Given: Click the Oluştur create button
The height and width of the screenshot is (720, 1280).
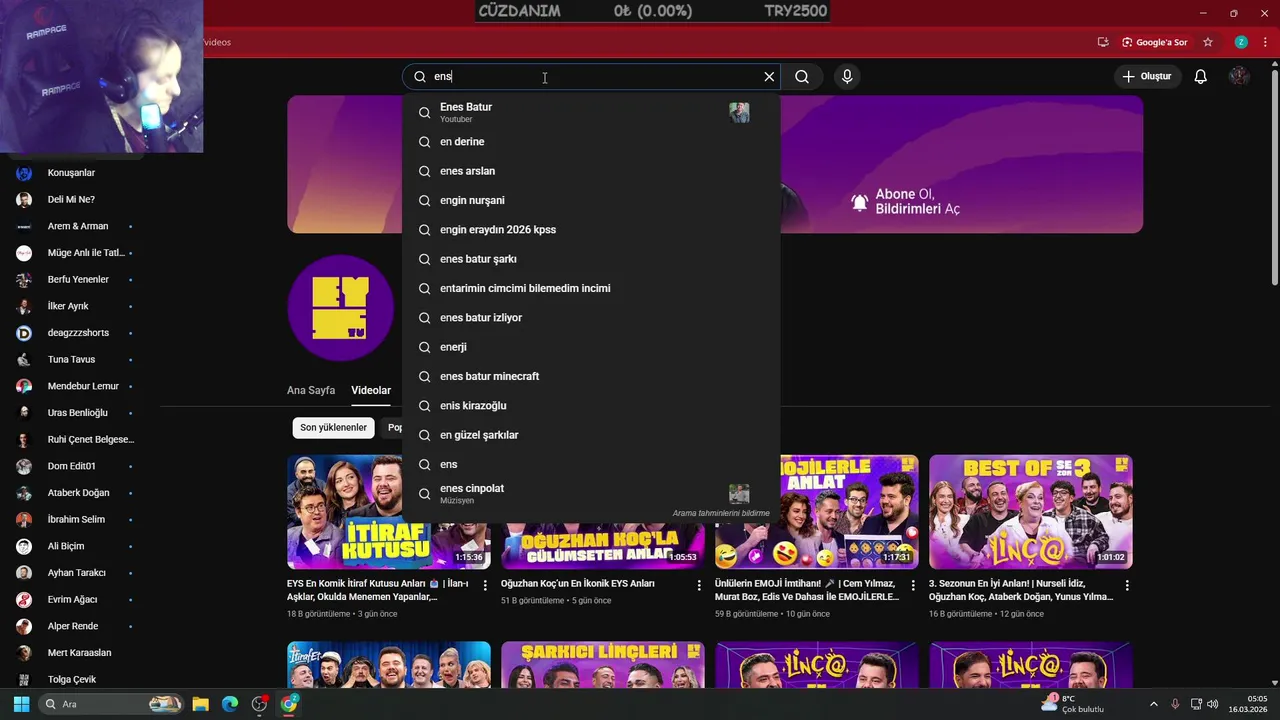Looking at the screenshot, I should (1148, 77).
